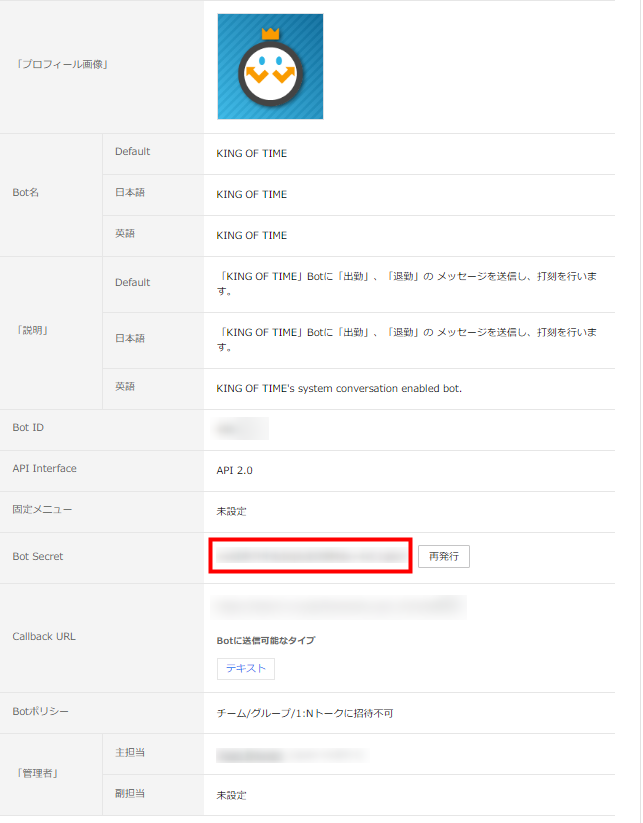Screen dimensions: 643x823
Task: Click the 副担当 label
Action: pos(130,794)
